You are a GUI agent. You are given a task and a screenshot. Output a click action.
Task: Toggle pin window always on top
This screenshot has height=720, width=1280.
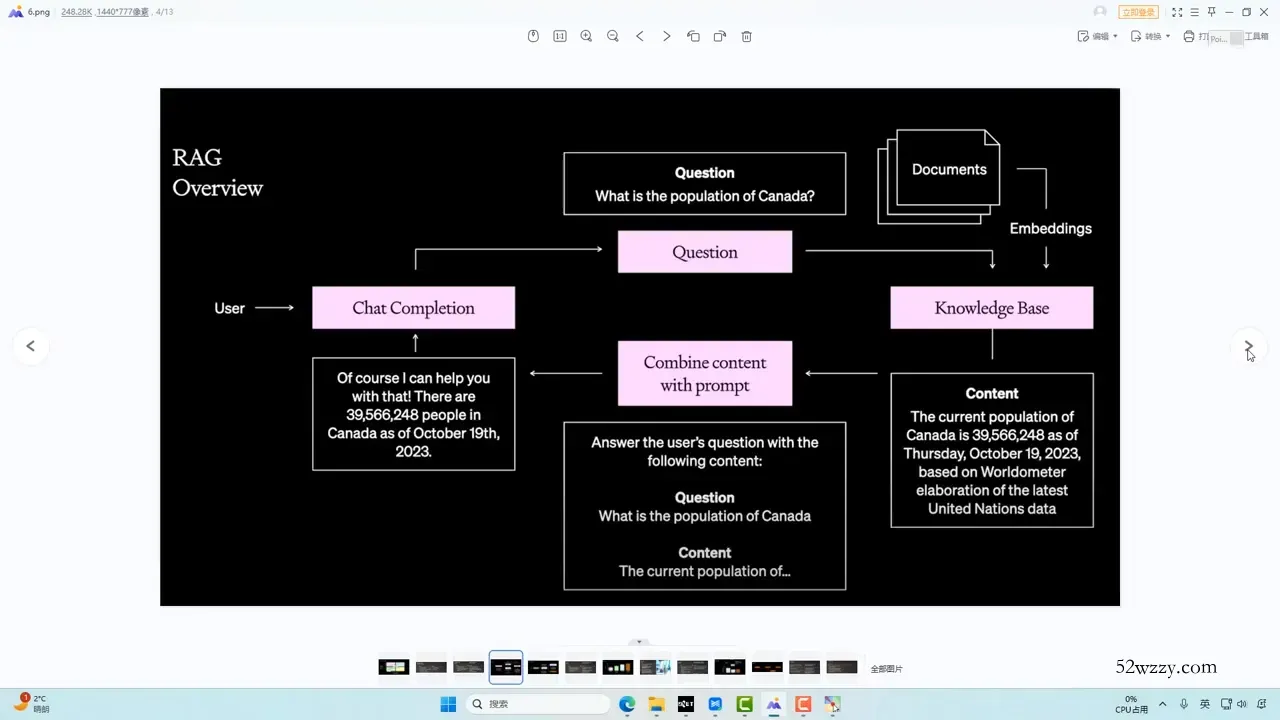tap(1211, 12)
